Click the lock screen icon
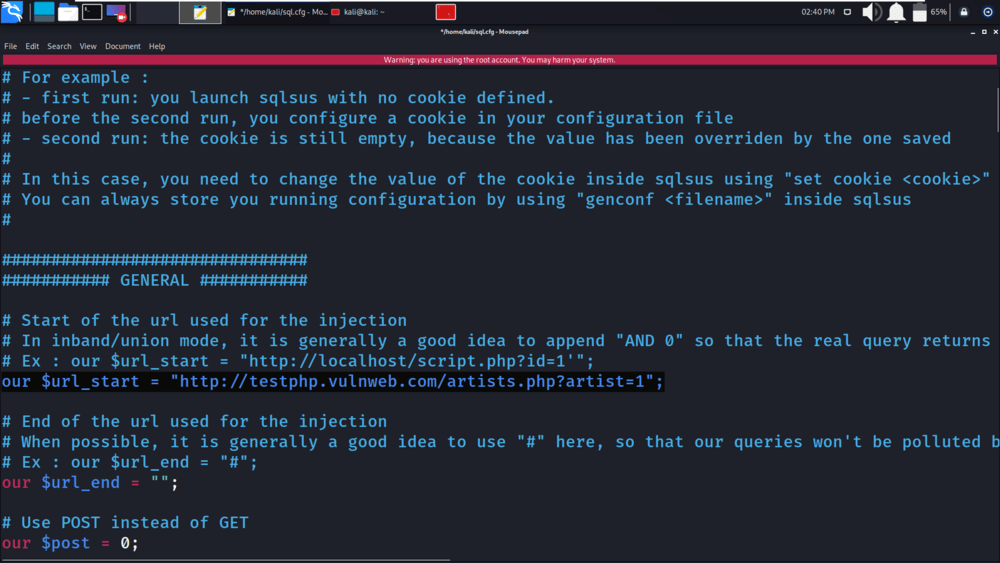The width and height of the screenshot is (1000, 563). (x=964, y=12)
